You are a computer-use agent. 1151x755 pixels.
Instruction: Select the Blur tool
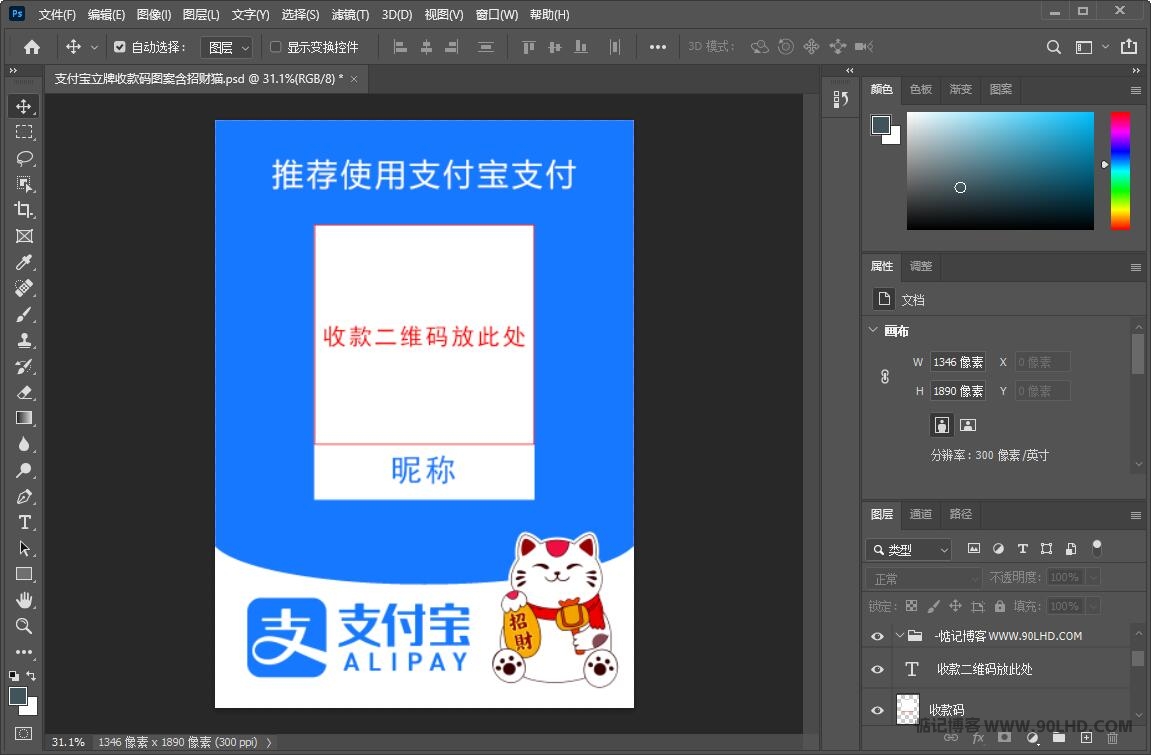coord(23,444)
